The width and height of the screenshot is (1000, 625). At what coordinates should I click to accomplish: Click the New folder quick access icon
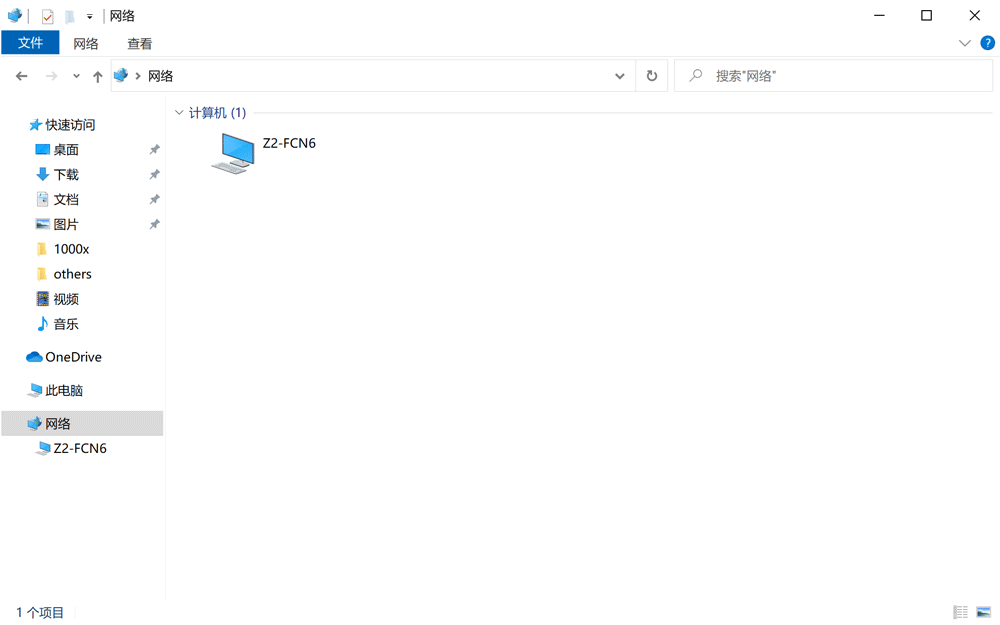pyautogui.click(x=70, y=16)
